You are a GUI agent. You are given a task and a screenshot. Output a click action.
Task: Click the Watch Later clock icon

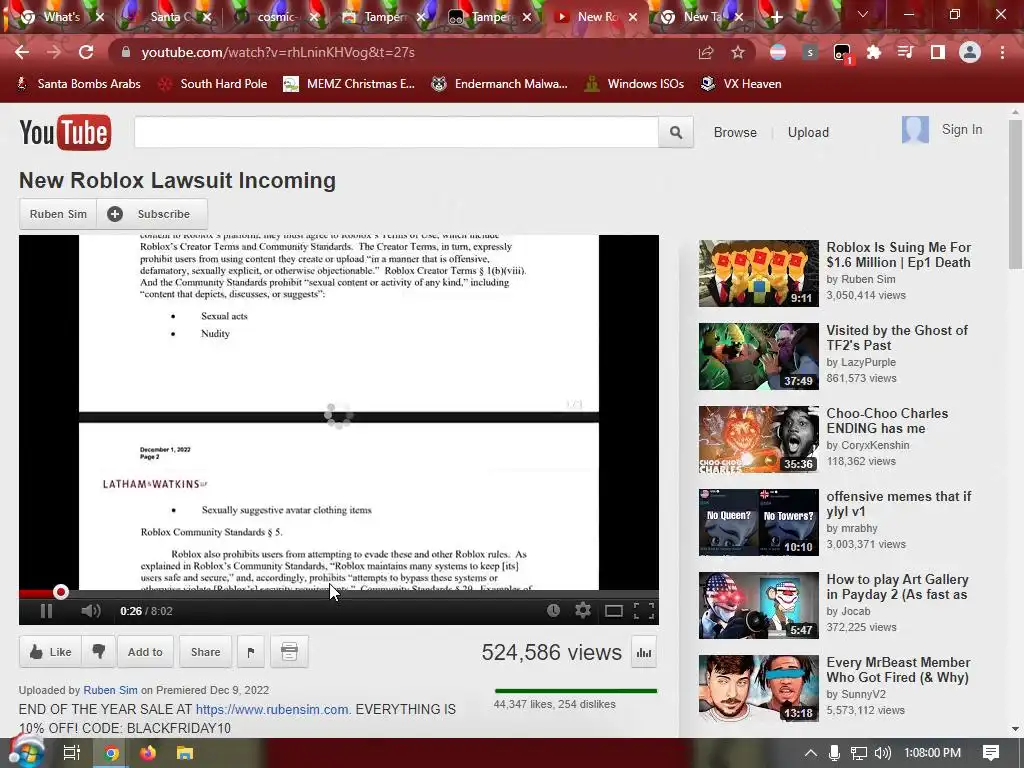click(x=553, y=611)
